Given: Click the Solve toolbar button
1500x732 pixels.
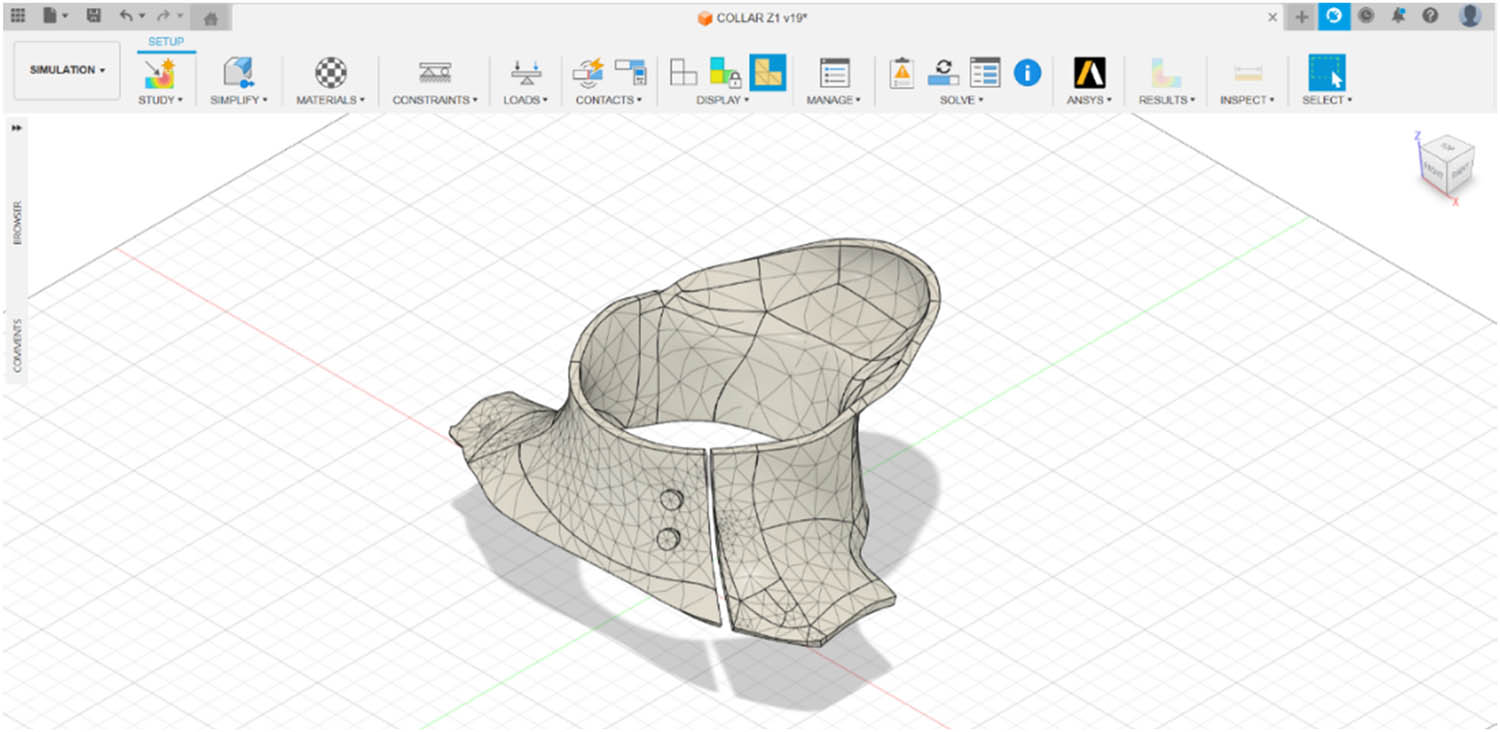Looking at the screenshot, I should (x=943, y=73).
